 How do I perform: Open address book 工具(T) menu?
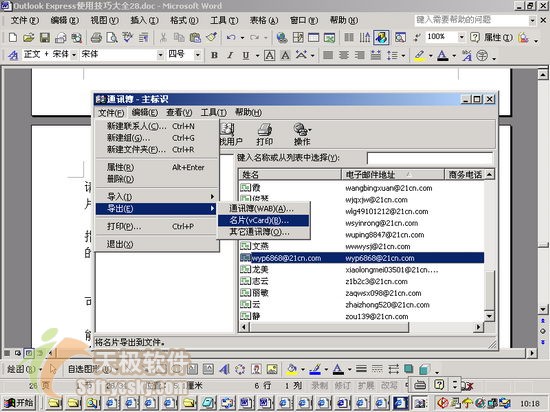[213, 113]
